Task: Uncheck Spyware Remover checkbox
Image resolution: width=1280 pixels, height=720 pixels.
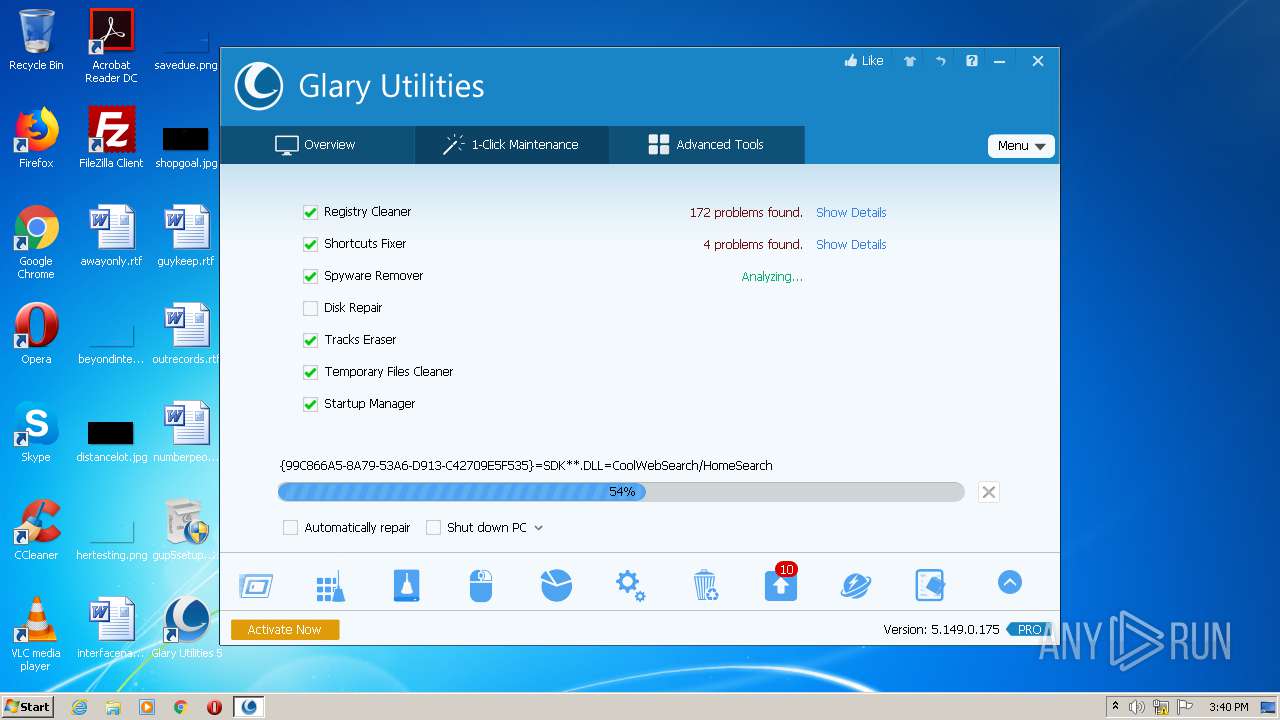Action: (310, 276)
